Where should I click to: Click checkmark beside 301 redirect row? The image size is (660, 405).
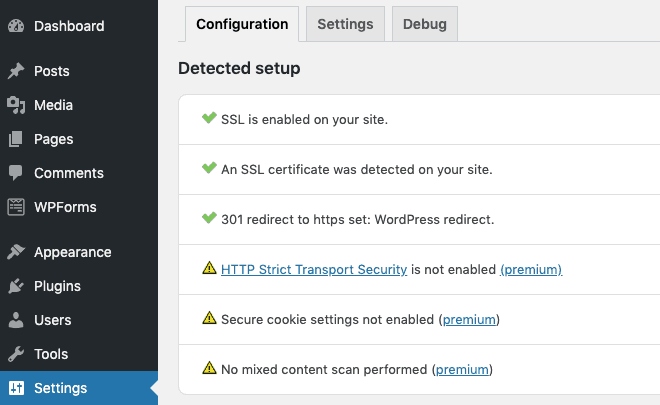(209, 218)
